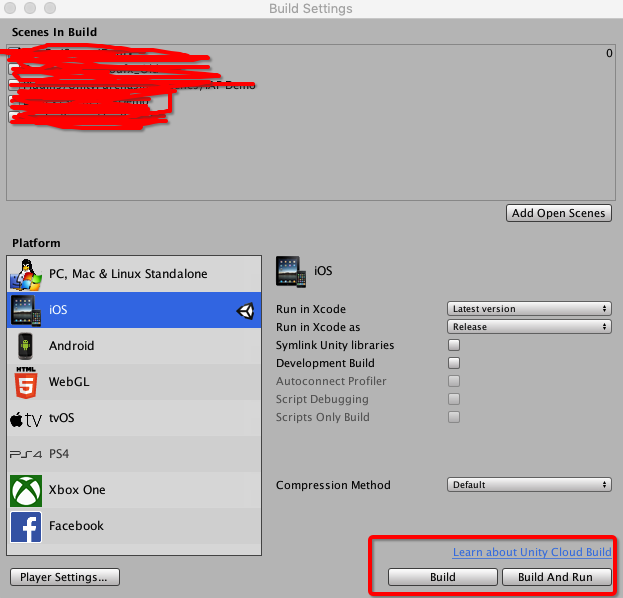Click the Add Open Scenes button
Viewport: 623px width, 598px height.
558,213
